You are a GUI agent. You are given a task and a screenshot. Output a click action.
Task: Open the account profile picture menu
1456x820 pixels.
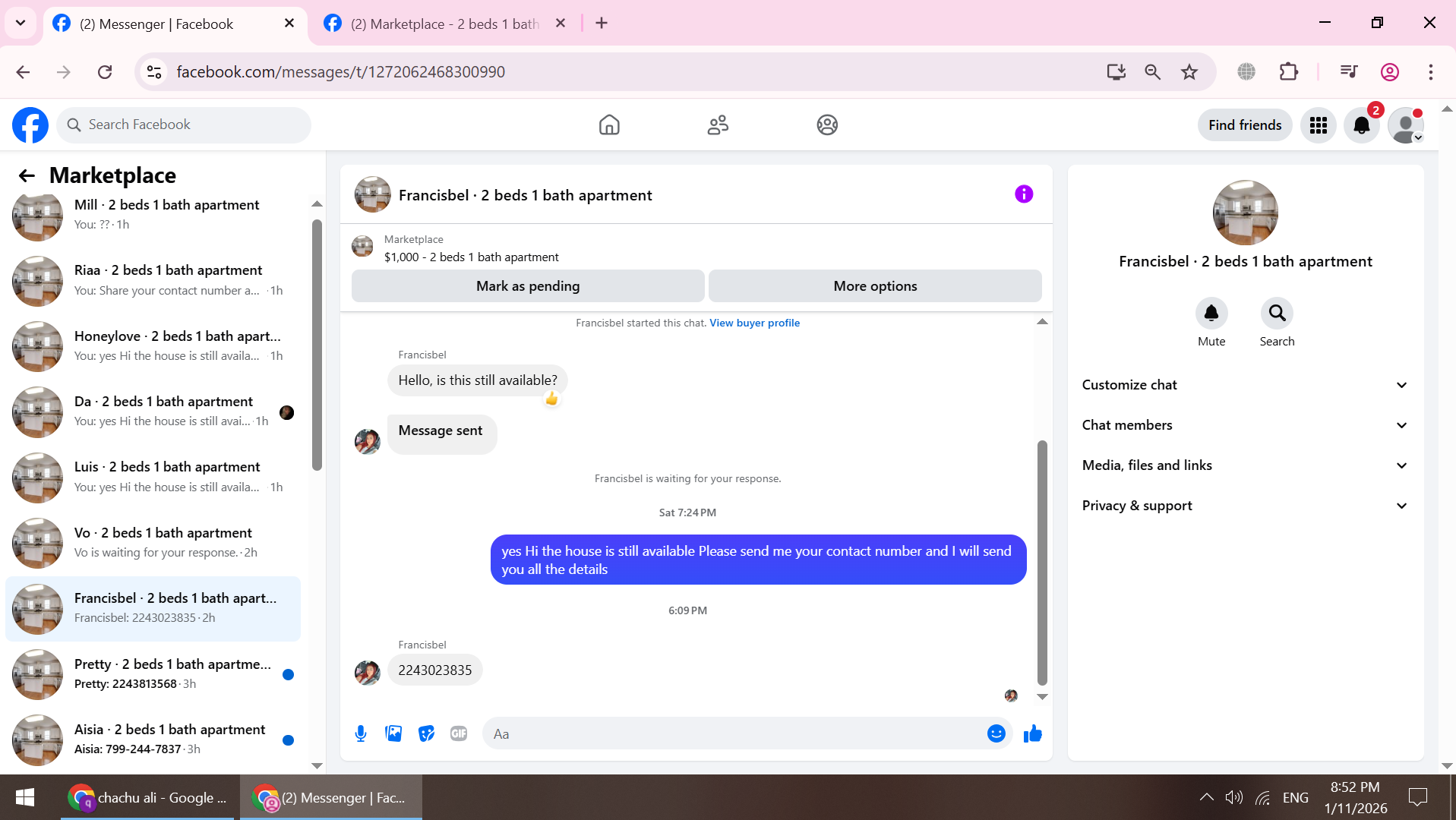click(x=1406, y=125)
